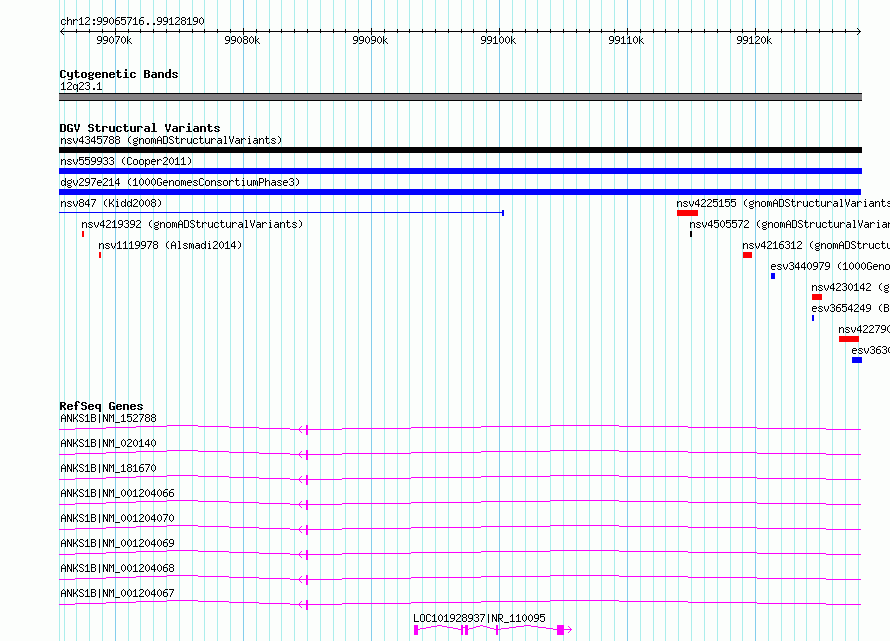This screenshot has height=641, width=890.
Task: Click the 99120k ruler tick label
Action: point(754,40)
